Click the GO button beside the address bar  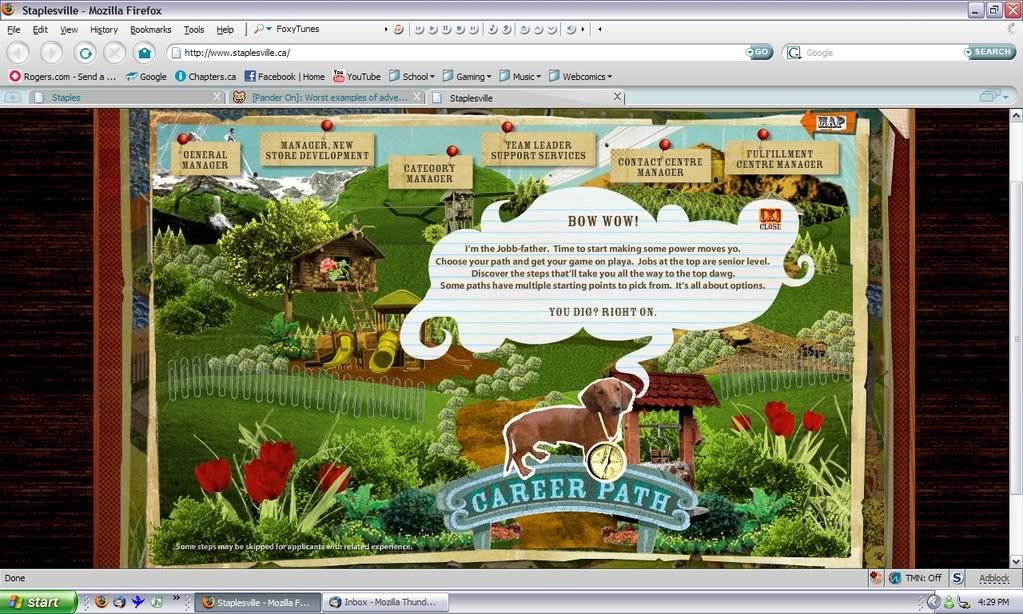point(759,52)
